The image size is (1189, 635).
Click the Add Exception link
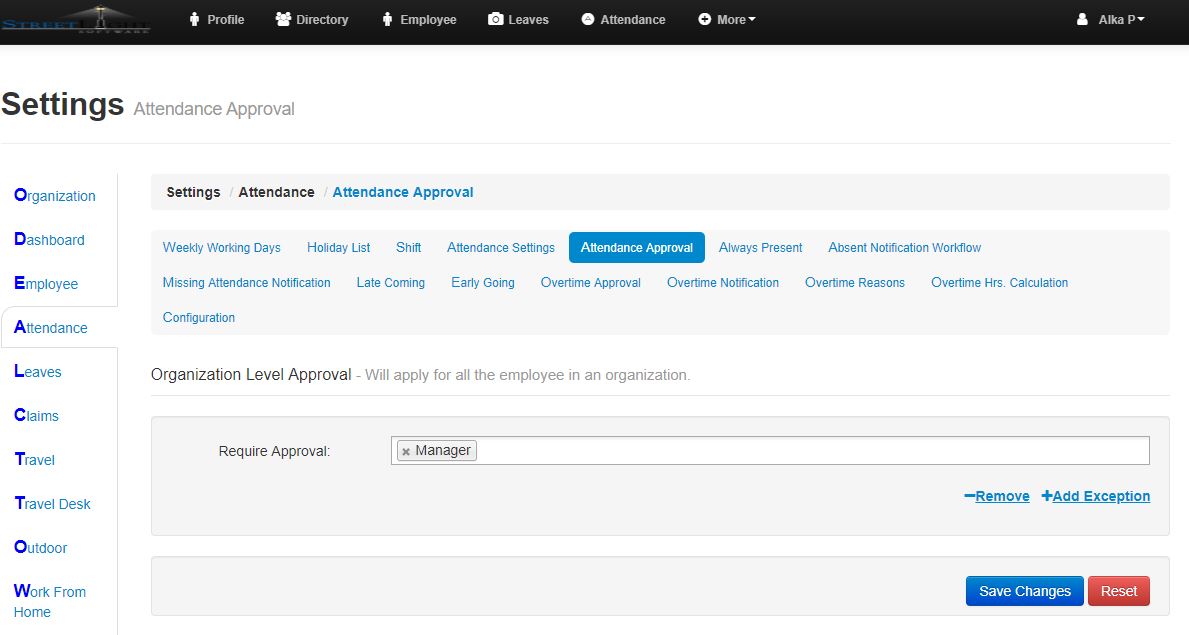pos(1096,496)
